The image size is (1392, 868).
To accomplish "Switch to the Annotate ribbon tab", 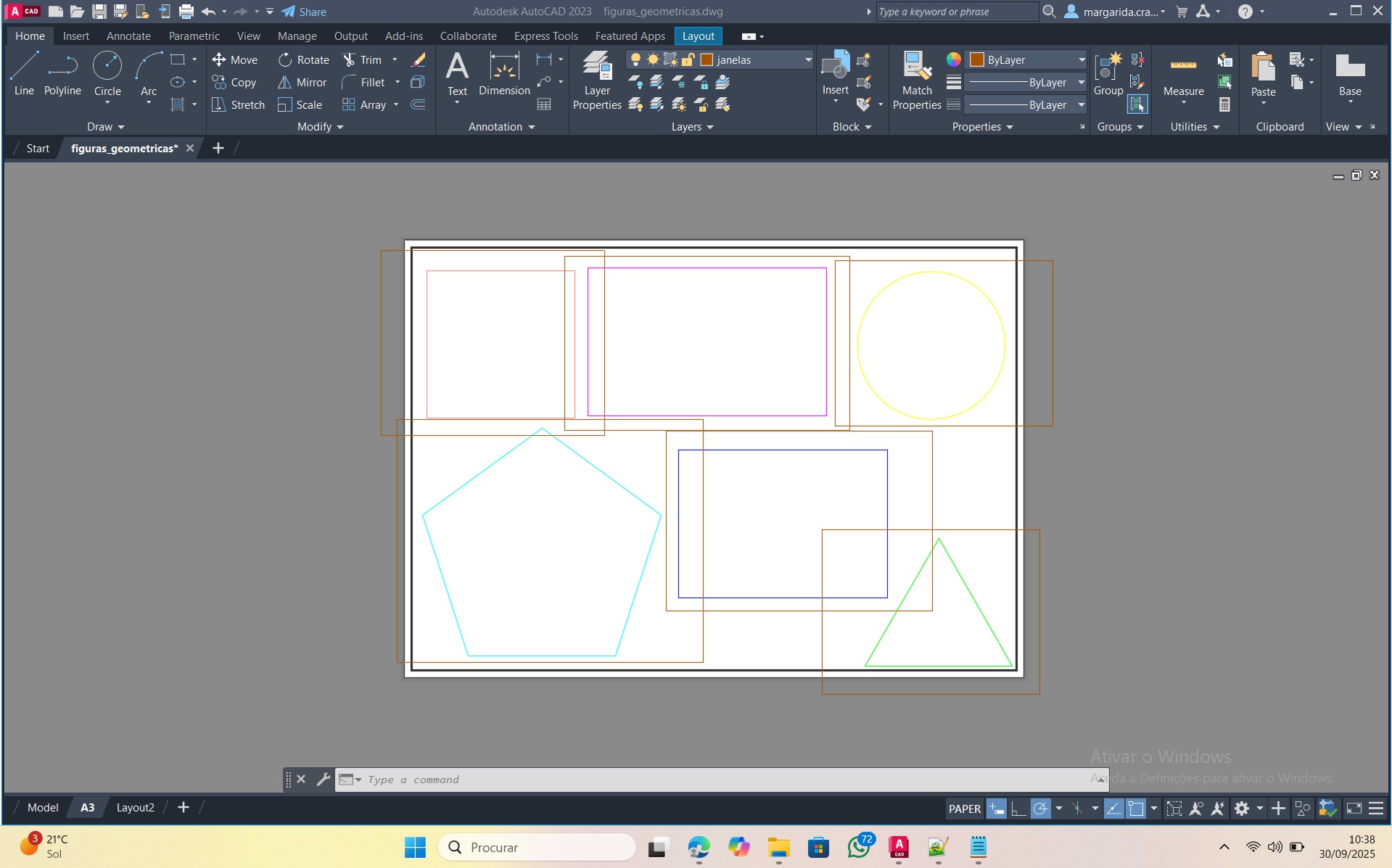I will click(128, 36).
